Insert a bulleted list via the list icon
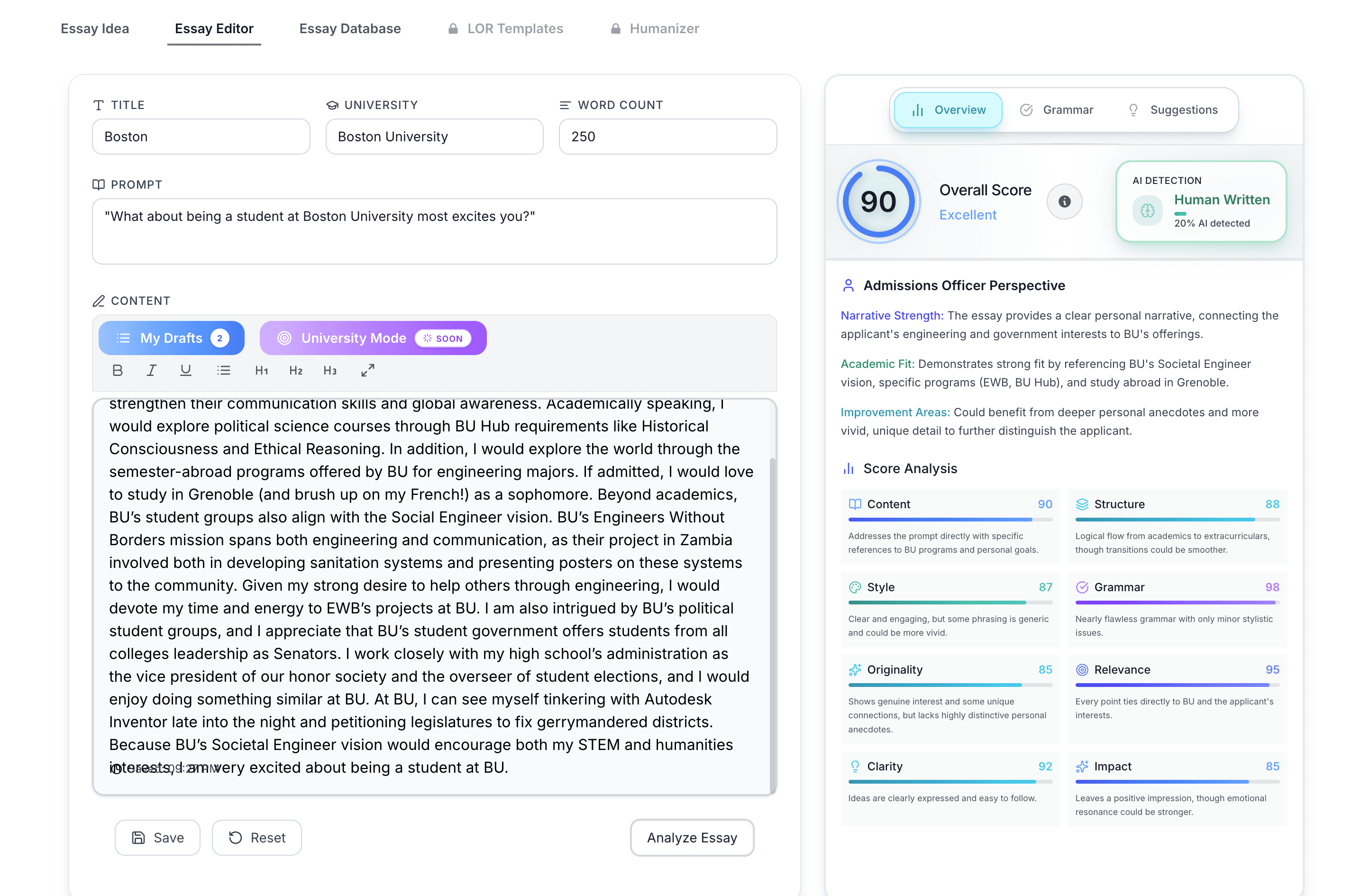The height and width of the screenshot is (896, 1370). coord(223,370)
